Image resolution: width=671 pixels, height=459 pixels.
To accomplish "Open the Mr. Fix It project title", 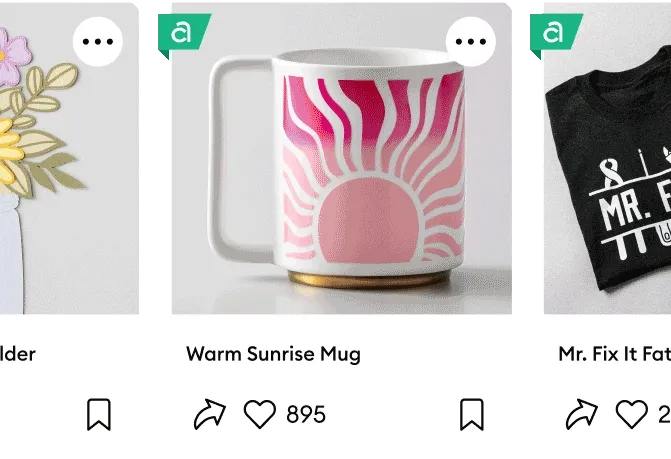I will point(615,354).
